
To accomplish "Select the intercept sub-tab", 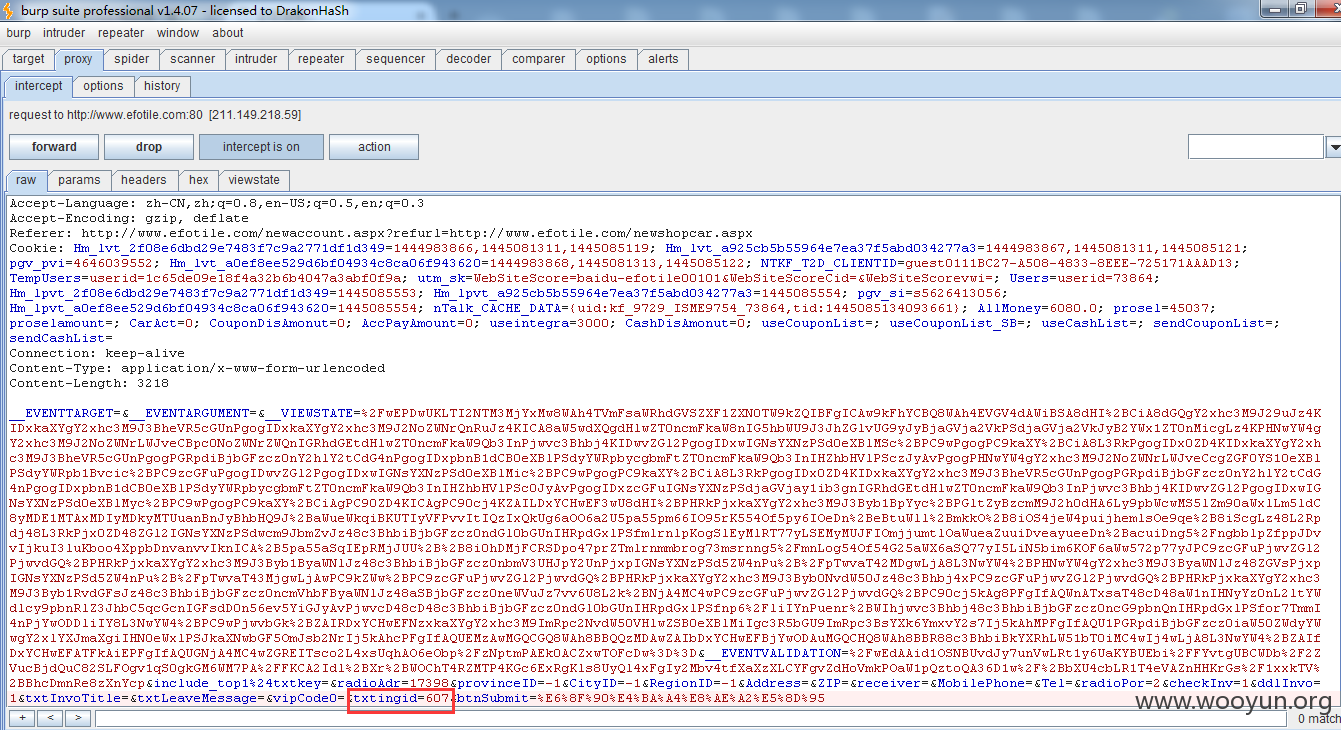I will [39, 86].
